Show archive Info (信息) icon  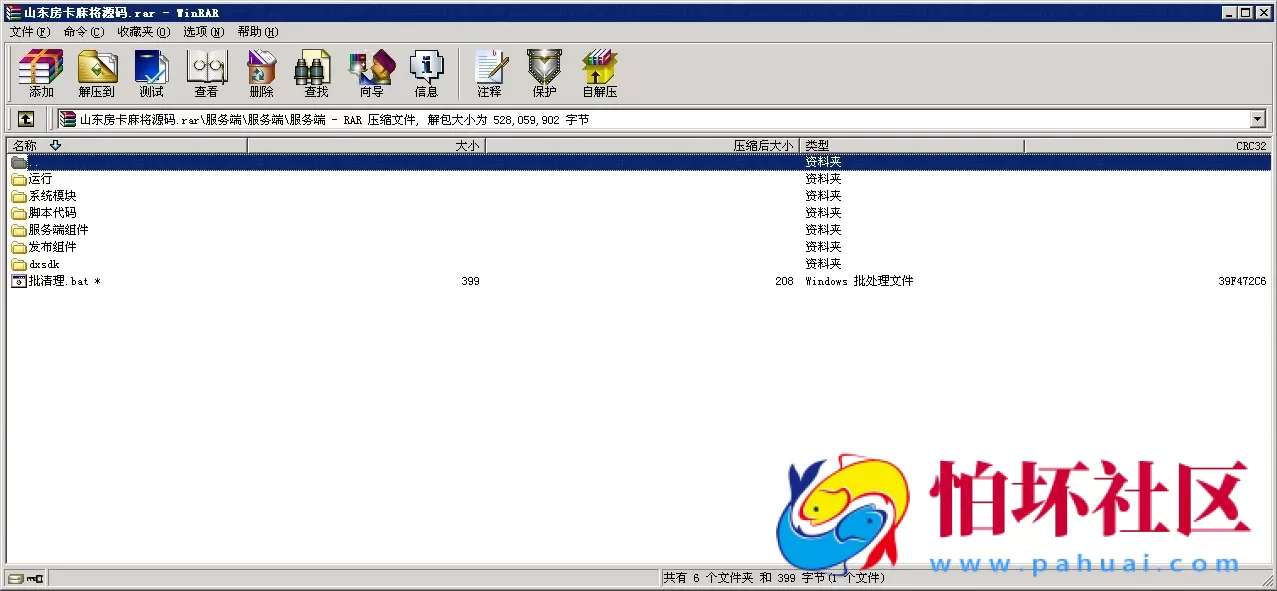(x=426, y=72)
